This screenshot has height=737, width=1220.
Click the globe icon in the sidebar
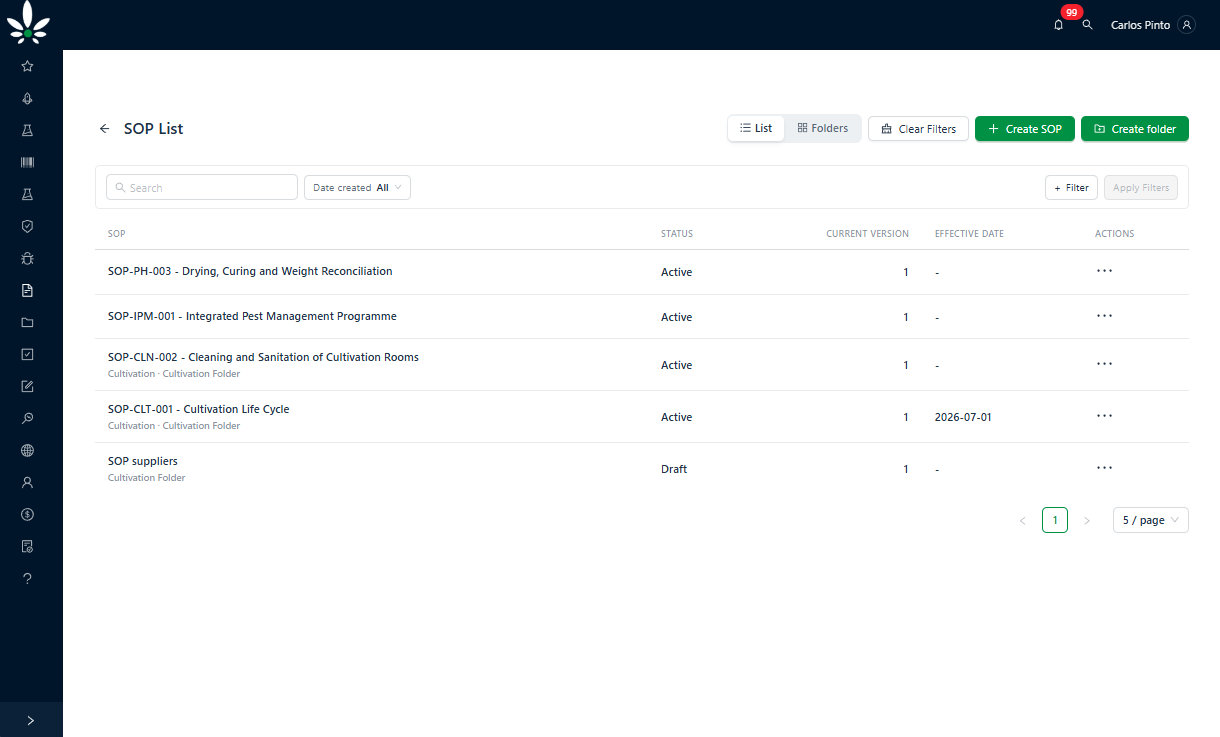(27, 450)
